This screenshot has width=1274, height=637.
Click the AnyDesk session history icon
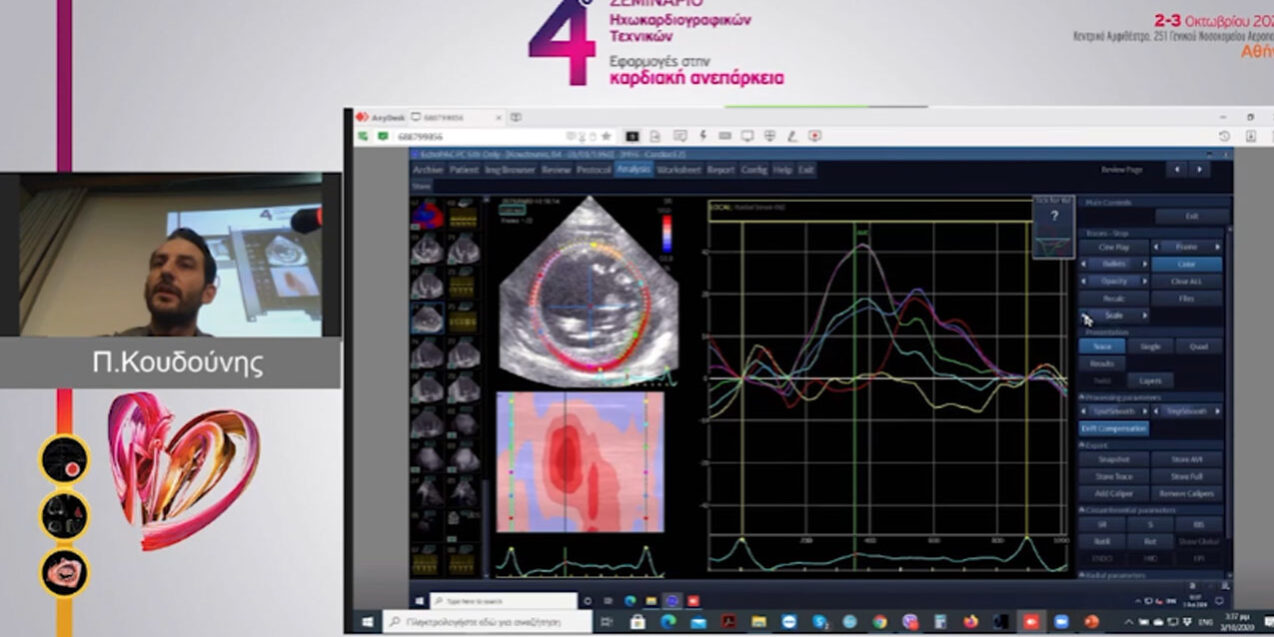pyautogui.click(x=1224, y=136)
